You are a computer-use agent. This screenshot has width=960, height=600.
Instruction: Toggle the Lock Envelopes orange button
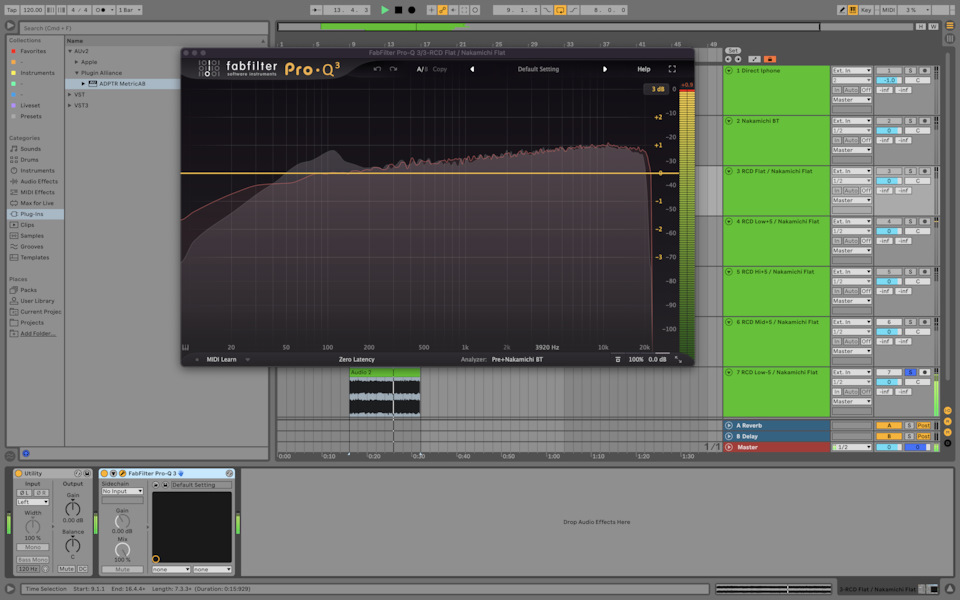point(770,59)
